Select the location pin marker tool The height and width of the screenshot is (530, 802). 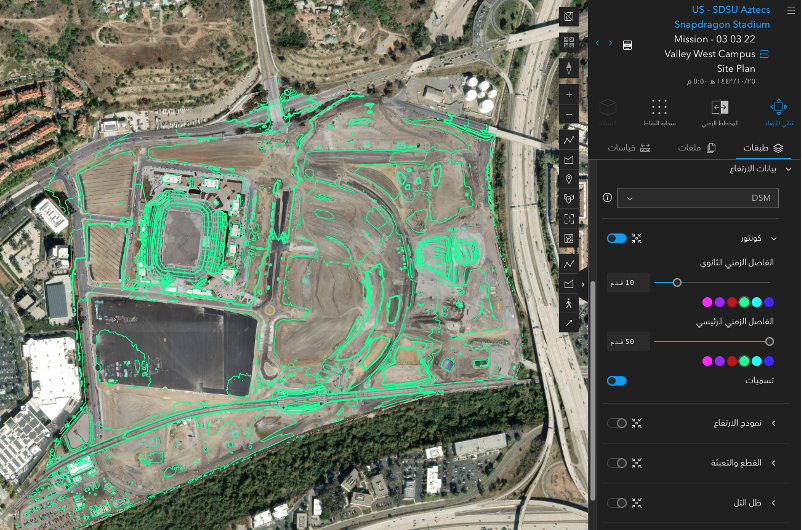pos(569,179)
